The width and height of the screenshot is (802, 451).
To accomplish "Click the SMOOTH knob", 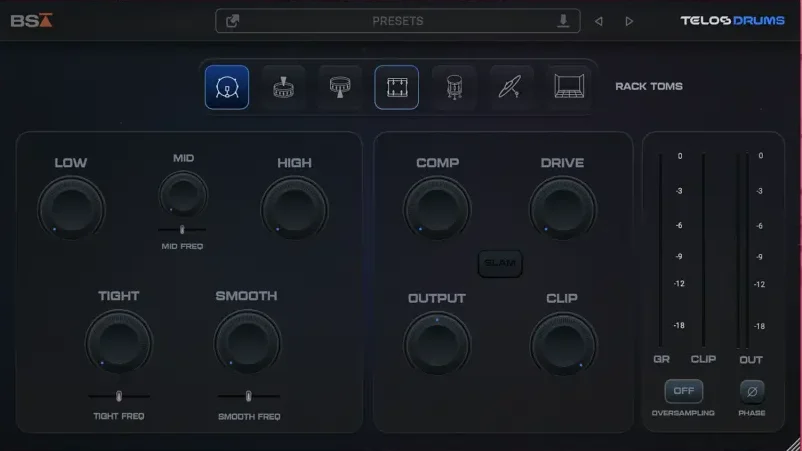I will [247, 342].
